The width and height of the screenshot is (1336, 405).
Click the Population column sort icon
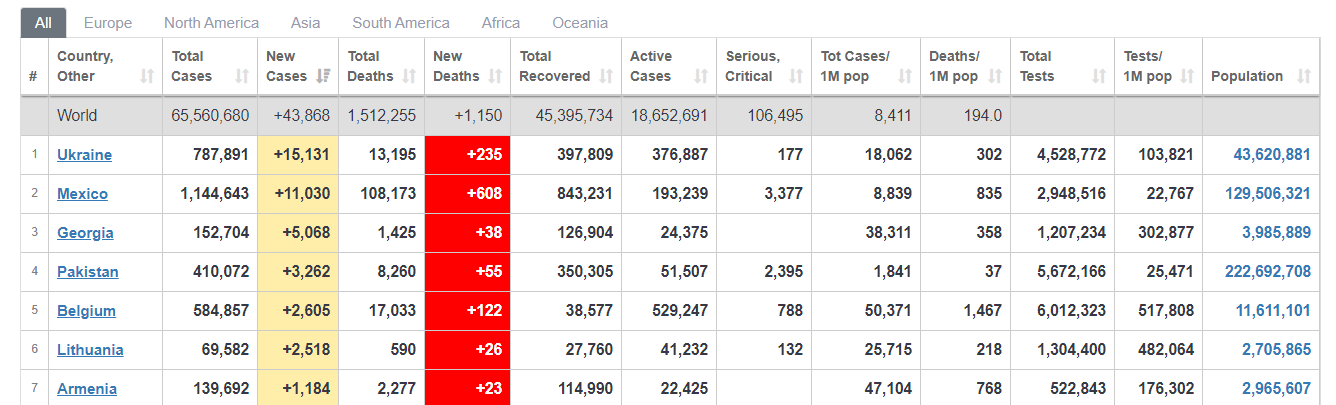[x=1304, y=76]
